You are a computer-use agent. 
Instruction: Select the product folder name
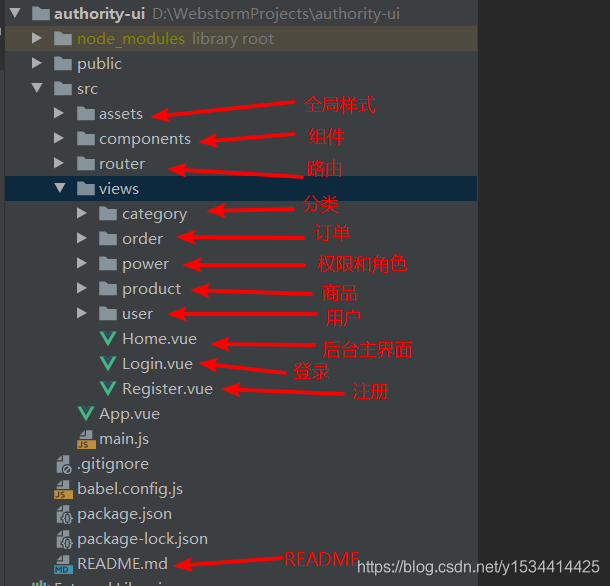151,289
